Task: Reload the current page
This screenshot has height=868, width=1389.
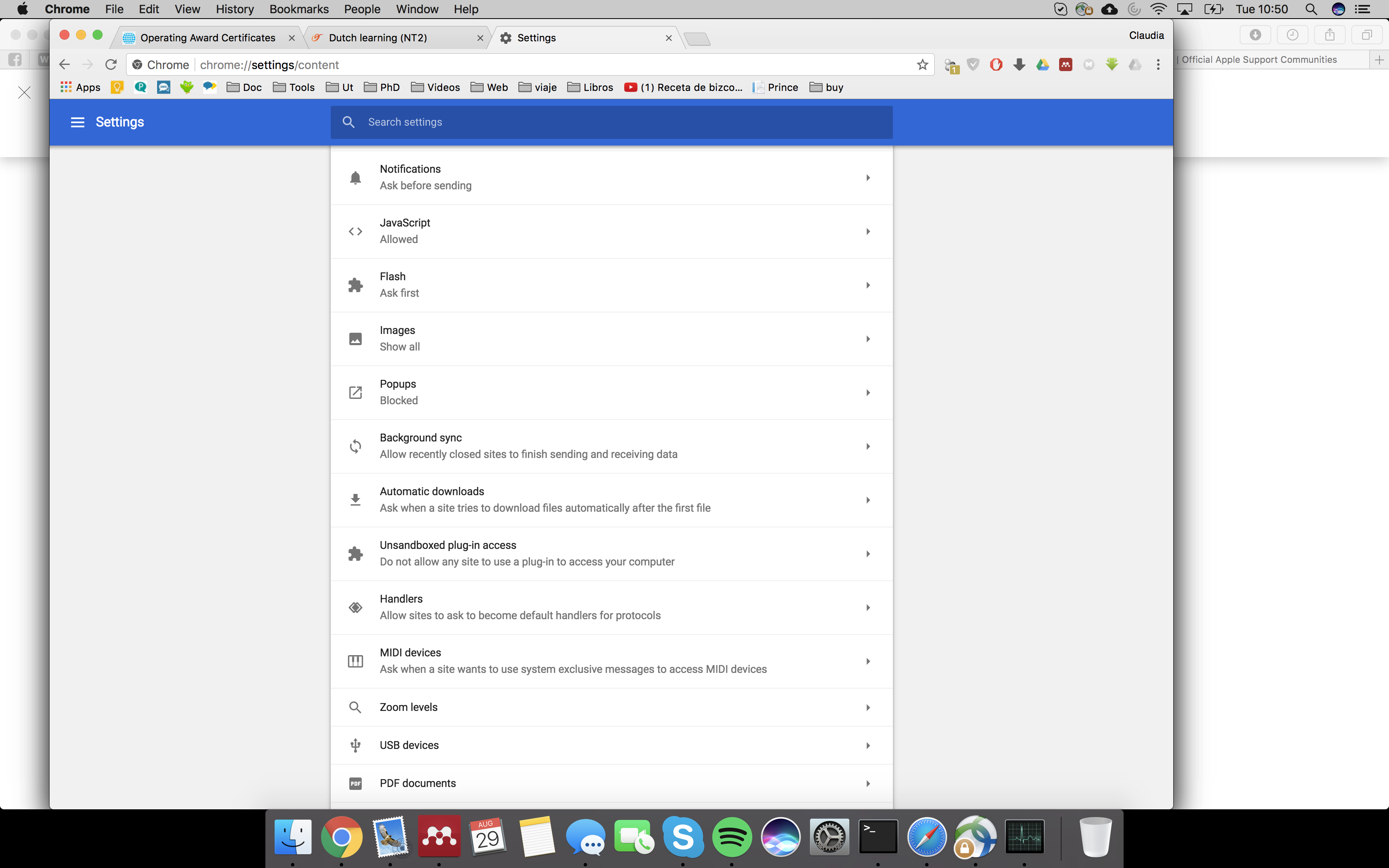Action: (111, 65)
